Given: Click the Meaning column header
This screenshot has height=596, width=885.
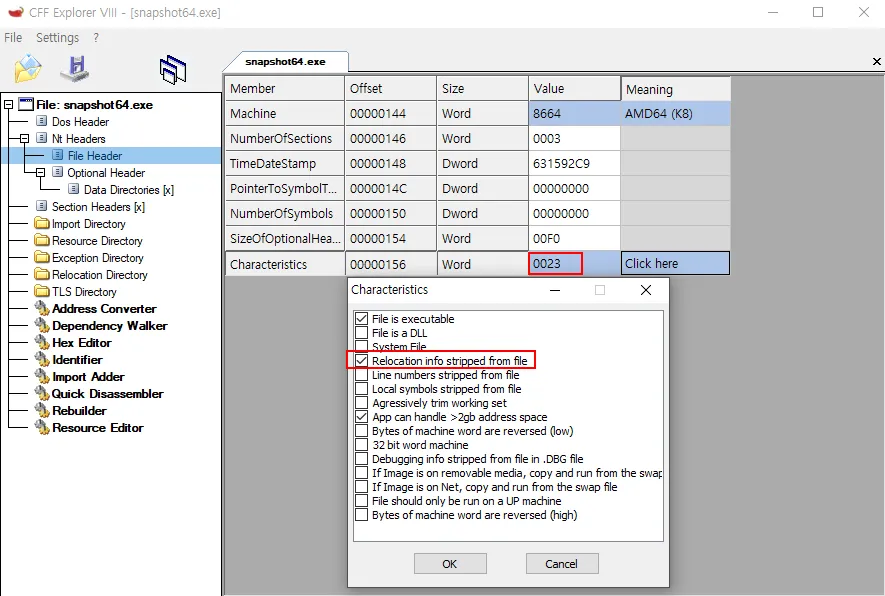Looking at the screenshot, I should point(676,89).
